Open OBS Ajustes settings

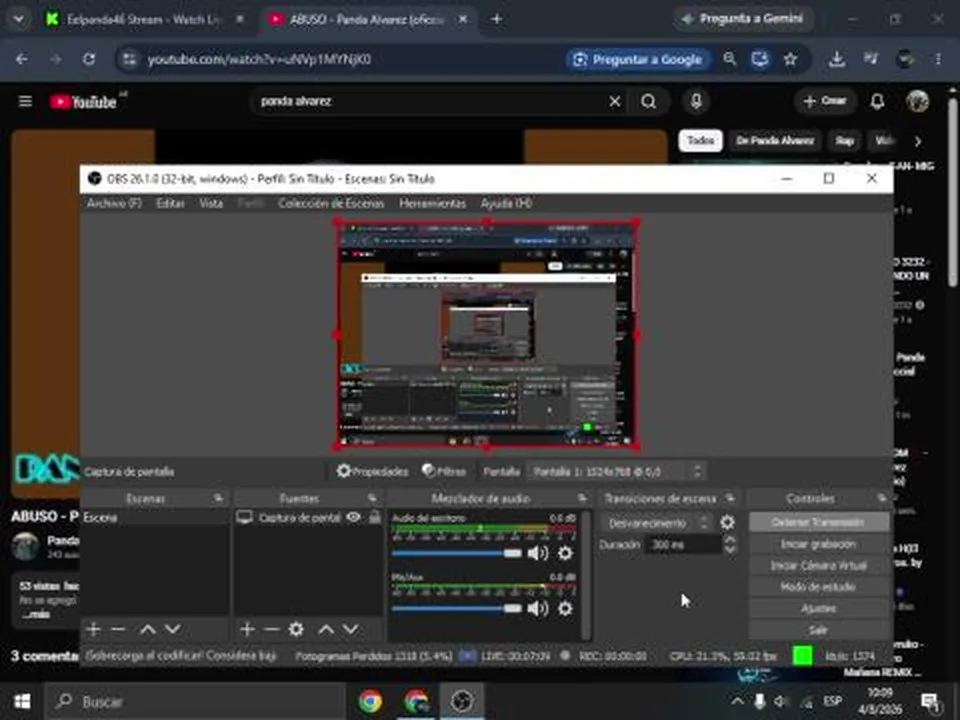819,608
